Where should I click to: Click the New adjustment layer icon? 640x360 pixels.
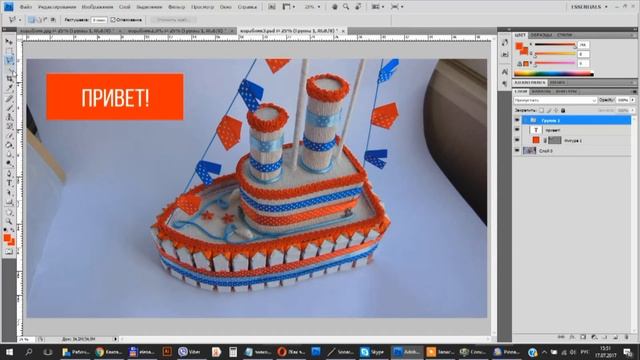[x=594, y=337]
